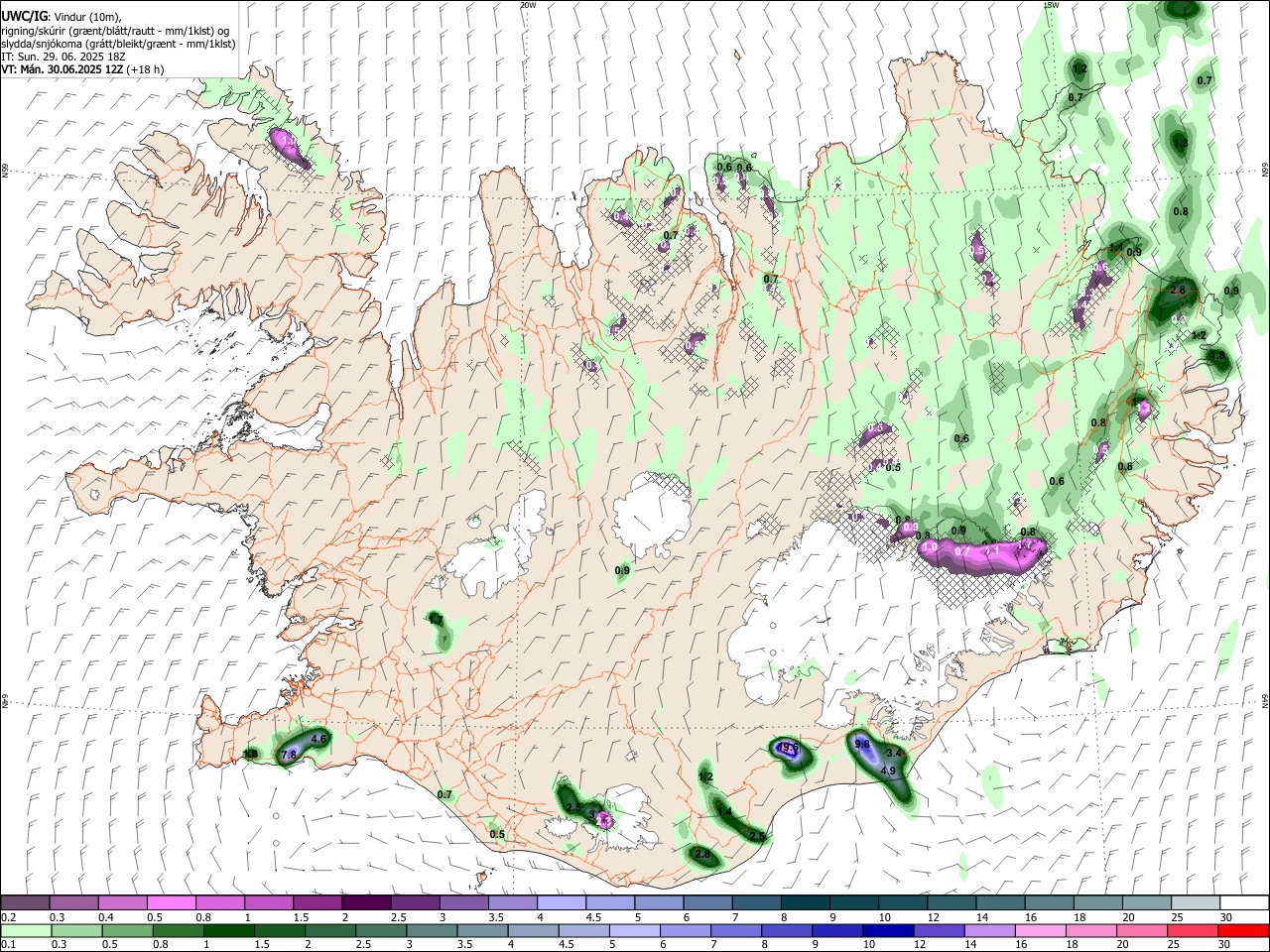Viewport: 1270px width, 952px height.
Task: Pick the palest green rain-scale swatch at 0.1
Action: [25, 930]
